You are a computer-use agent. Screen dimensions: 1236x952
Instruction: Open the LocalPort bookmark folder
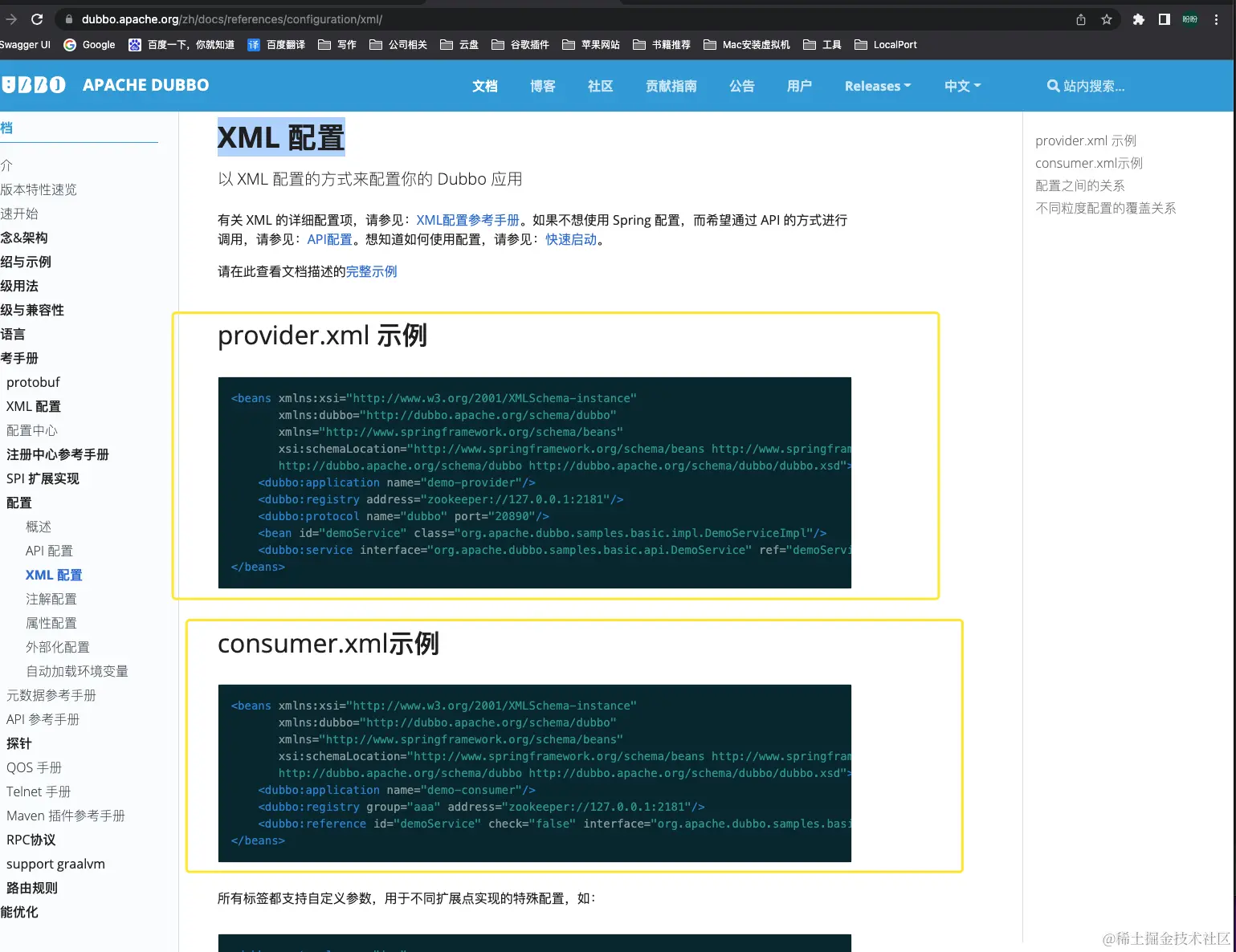click(886, 45)
